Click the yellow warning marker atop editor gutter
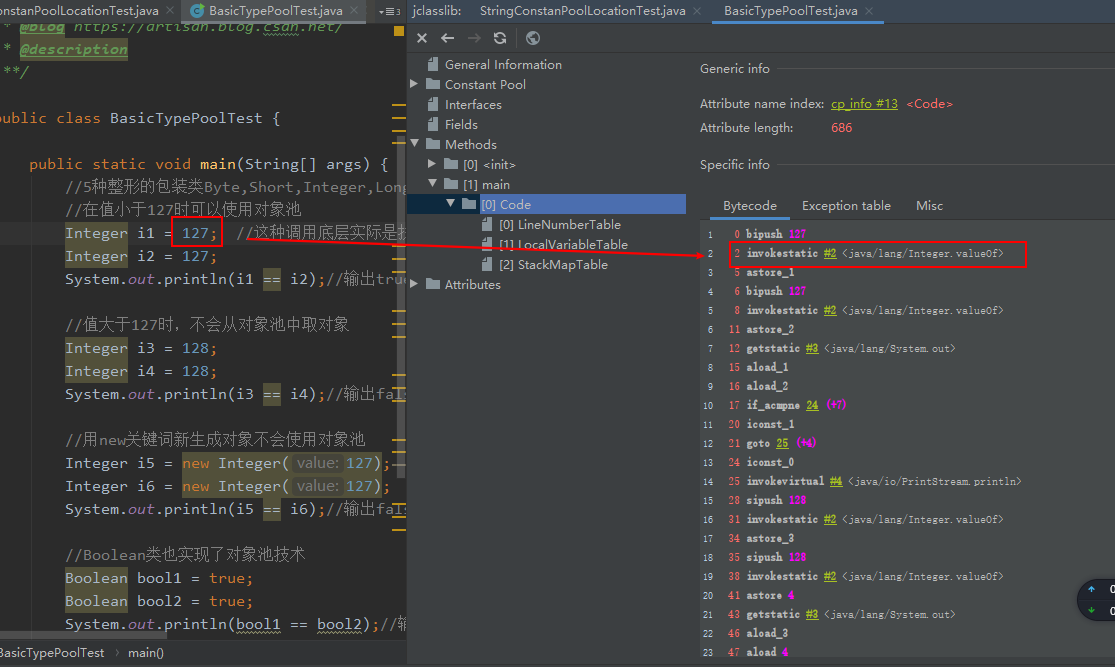This screenshot has width=1115, height=667. [399, 31]
